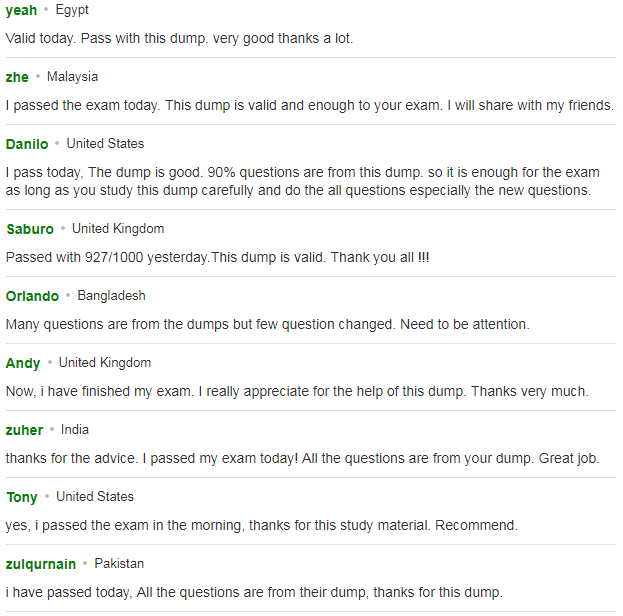Click the 'Malaysia' country label
This screenshot has height=616, width=623.
click(72, 77)
